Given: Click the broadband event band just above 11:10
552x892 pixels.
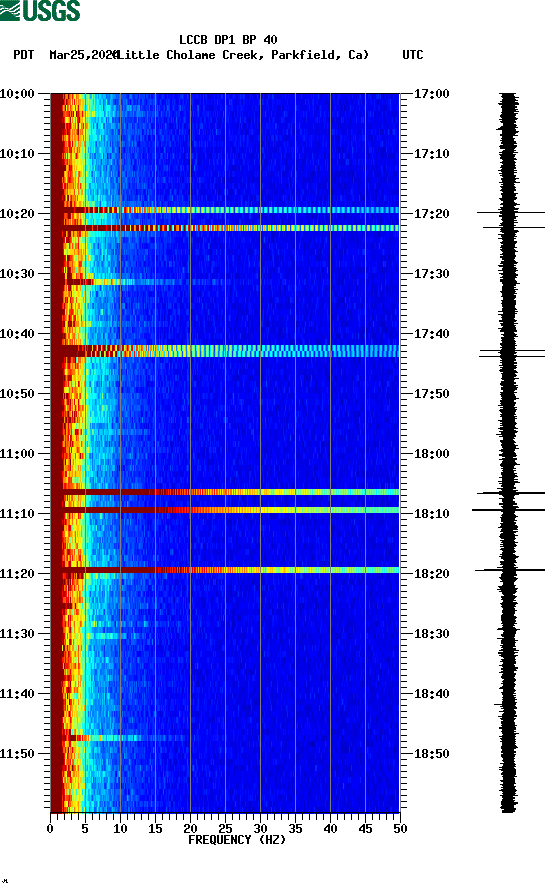Looking at the screenshot, I should [x=225, y=510].
